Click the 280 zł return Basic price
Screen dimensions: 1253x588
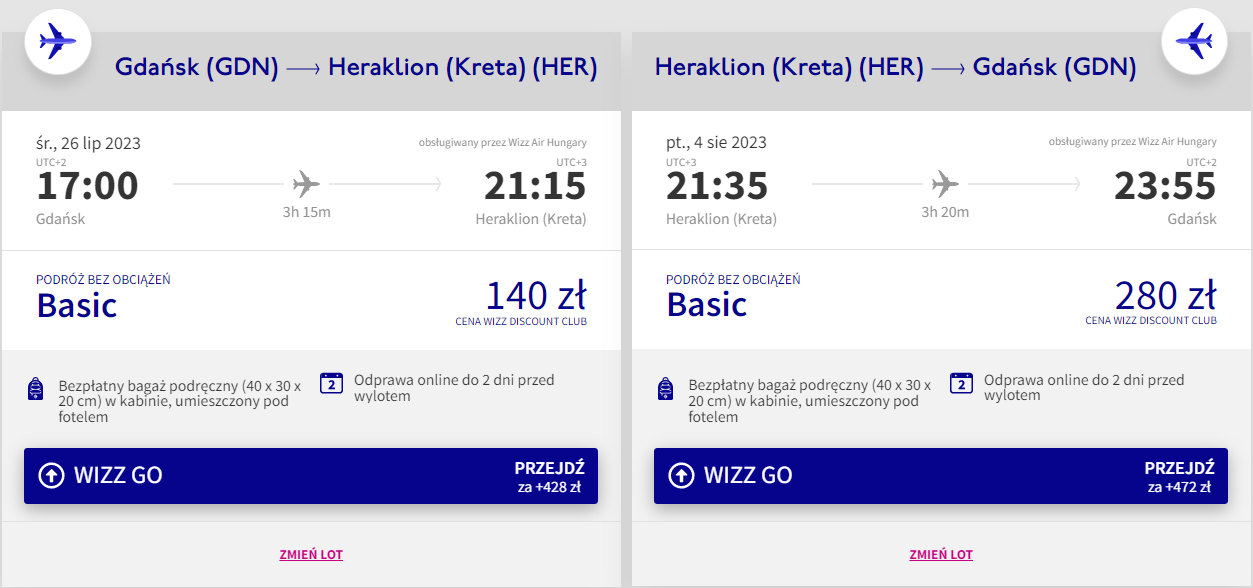coord(1165,296)
